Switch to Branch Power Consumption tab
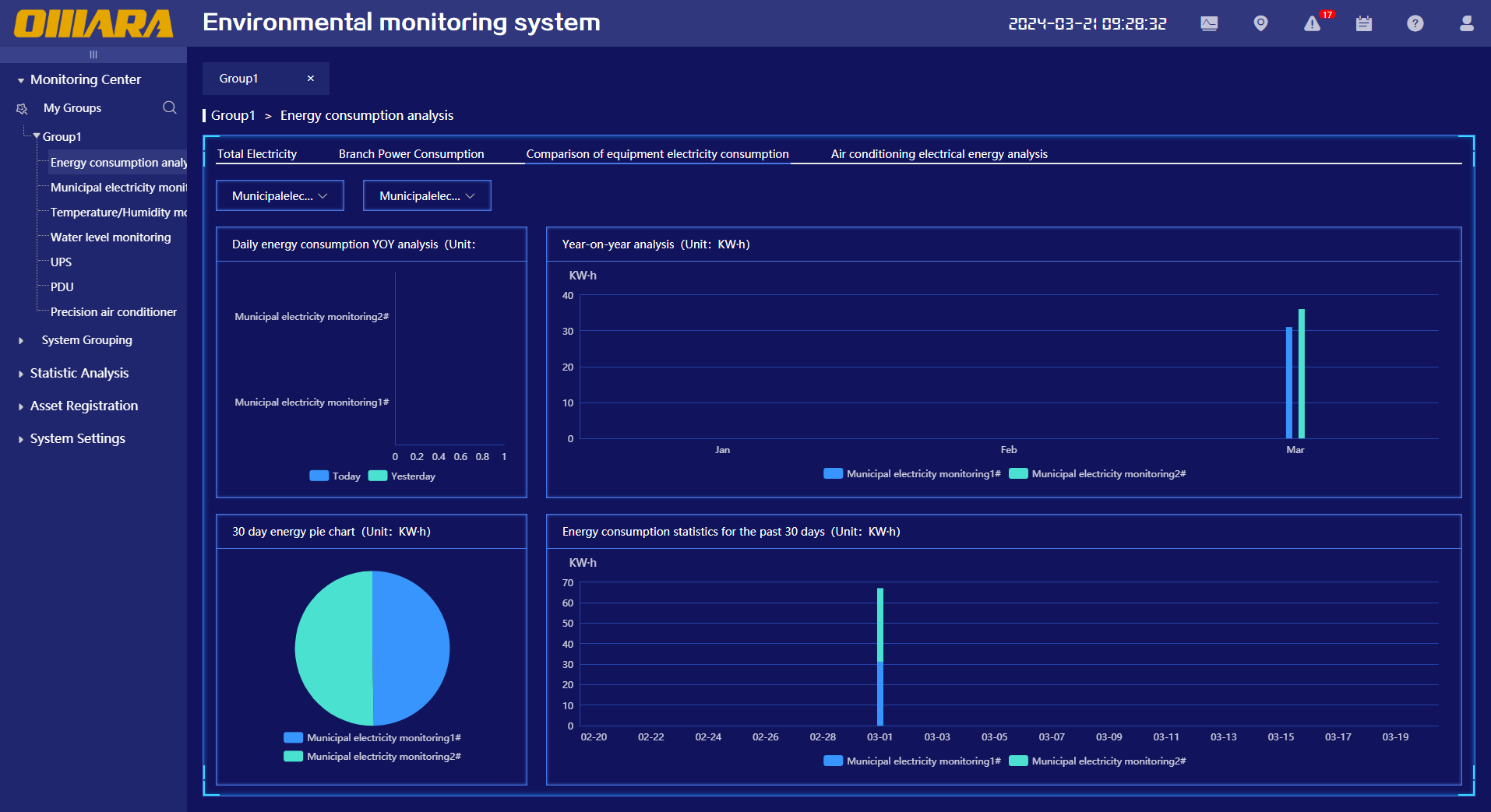1491x812 pixels. point(411,154)
